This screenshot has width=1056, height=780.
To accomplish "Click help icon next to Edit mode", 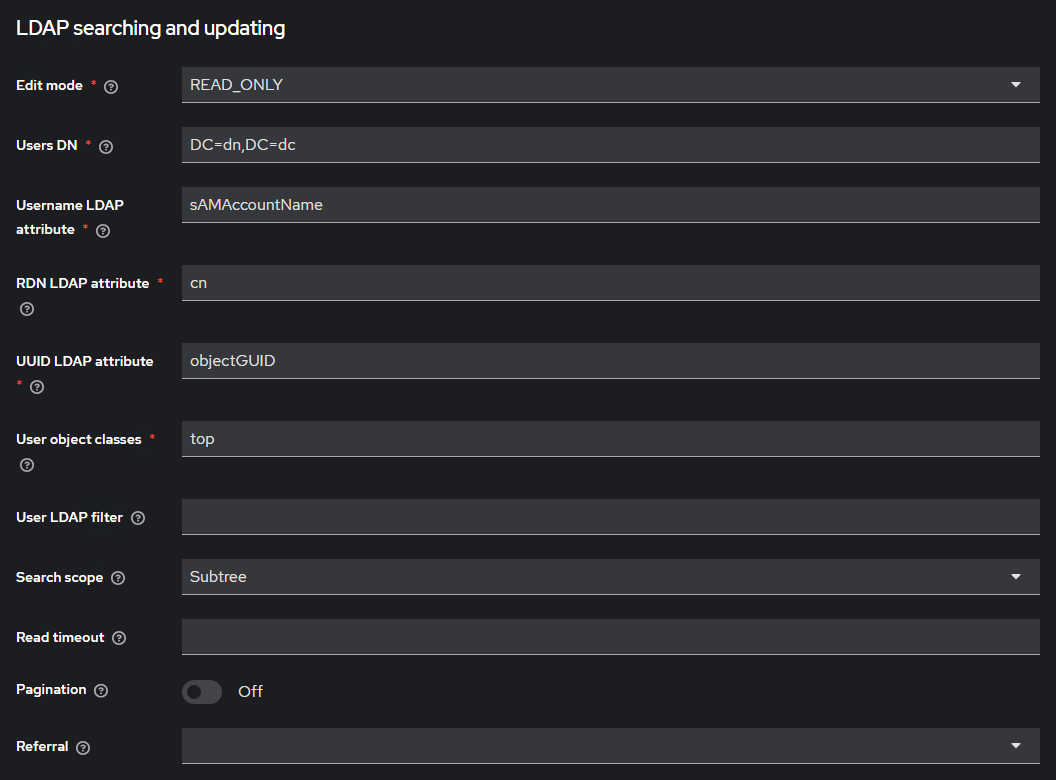I will tap(111, 87).
